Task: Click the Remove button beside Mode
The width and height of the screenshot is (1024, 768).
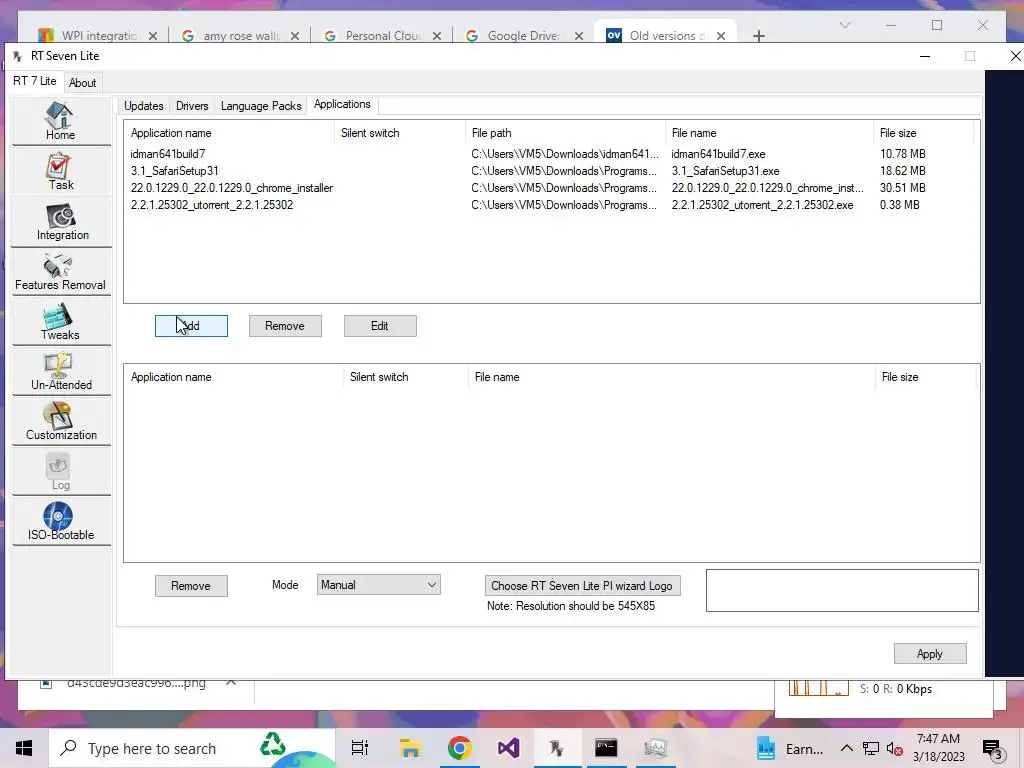Action: [191, 586]
